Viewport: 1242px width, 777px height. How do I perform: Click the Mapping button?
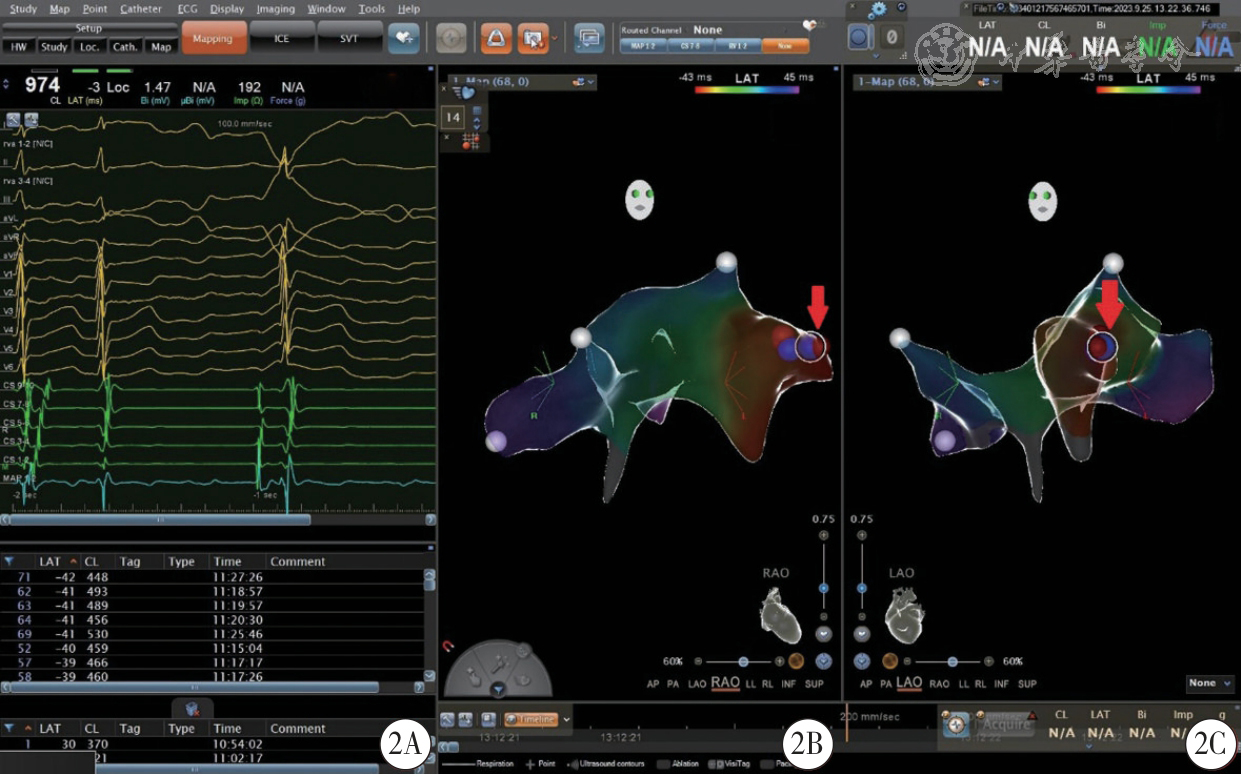click(x=211, y=39)
